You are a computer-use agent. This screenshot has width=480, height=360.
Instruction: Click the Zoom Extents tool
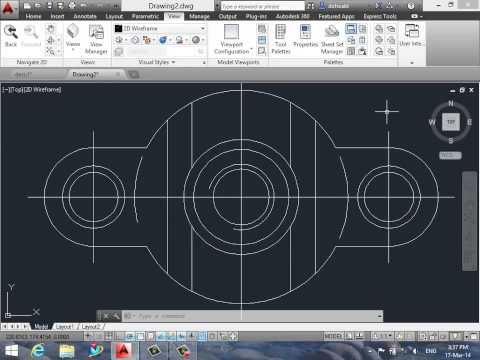coord(50,51)
